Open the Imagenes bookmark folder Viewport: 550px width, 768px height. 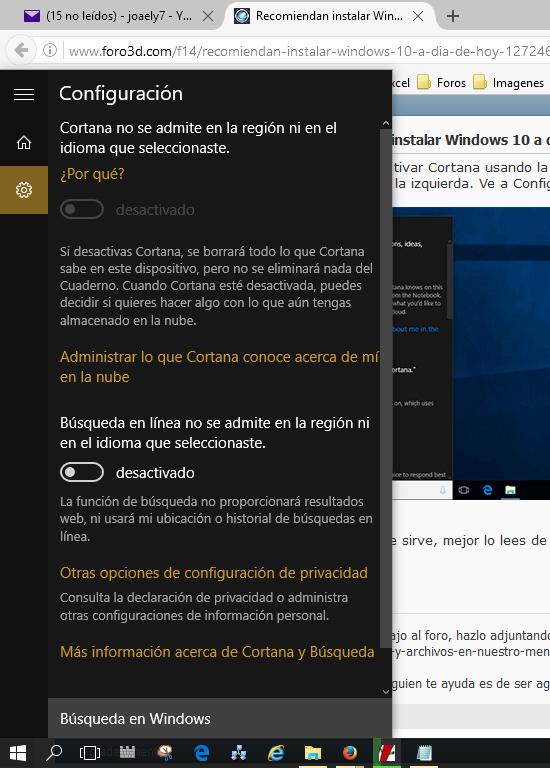[508, 83]
